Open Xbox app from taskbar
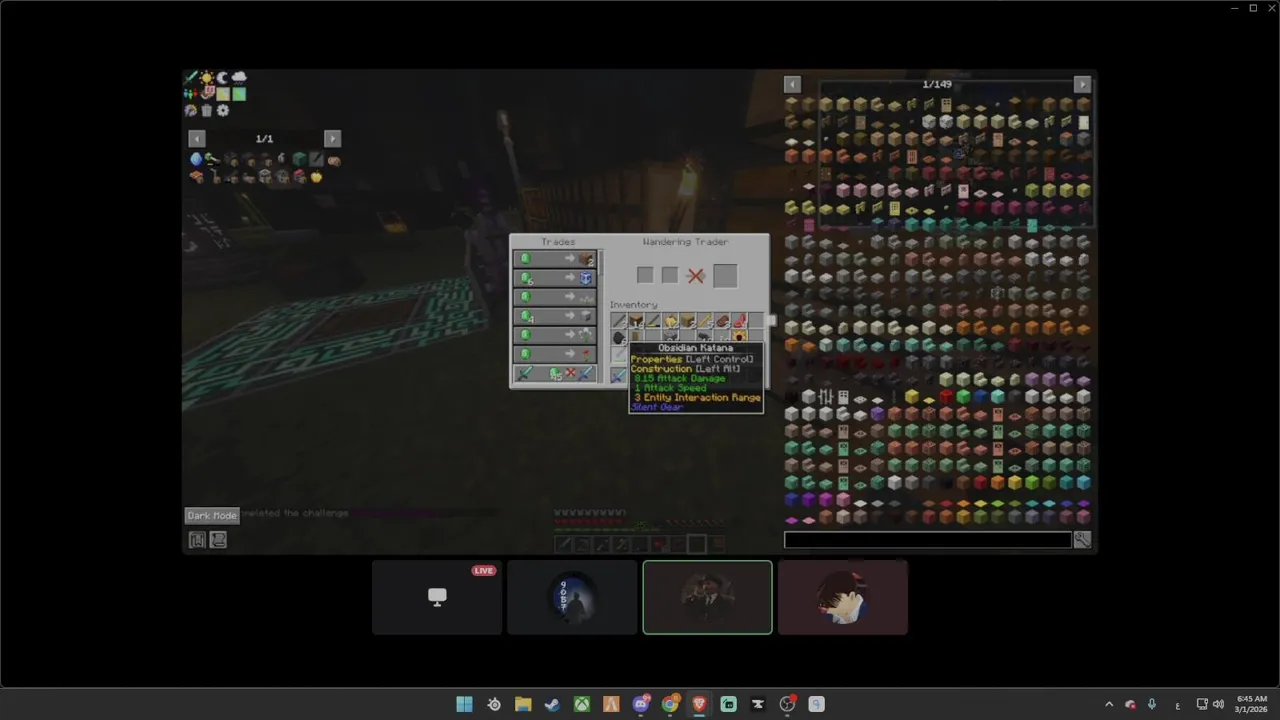The height and width of the screenshot is (720, 1280). (x=581, y=704)
